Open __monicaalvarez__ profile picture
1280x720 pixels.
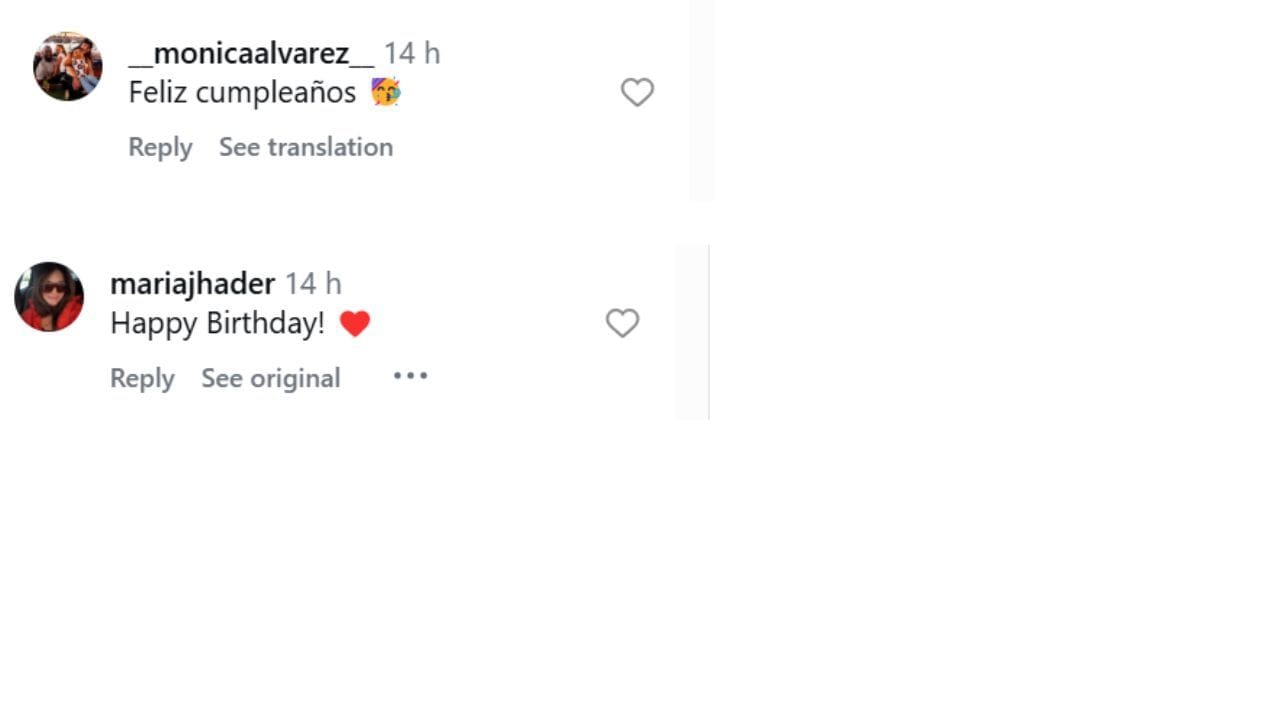[68, 67]
